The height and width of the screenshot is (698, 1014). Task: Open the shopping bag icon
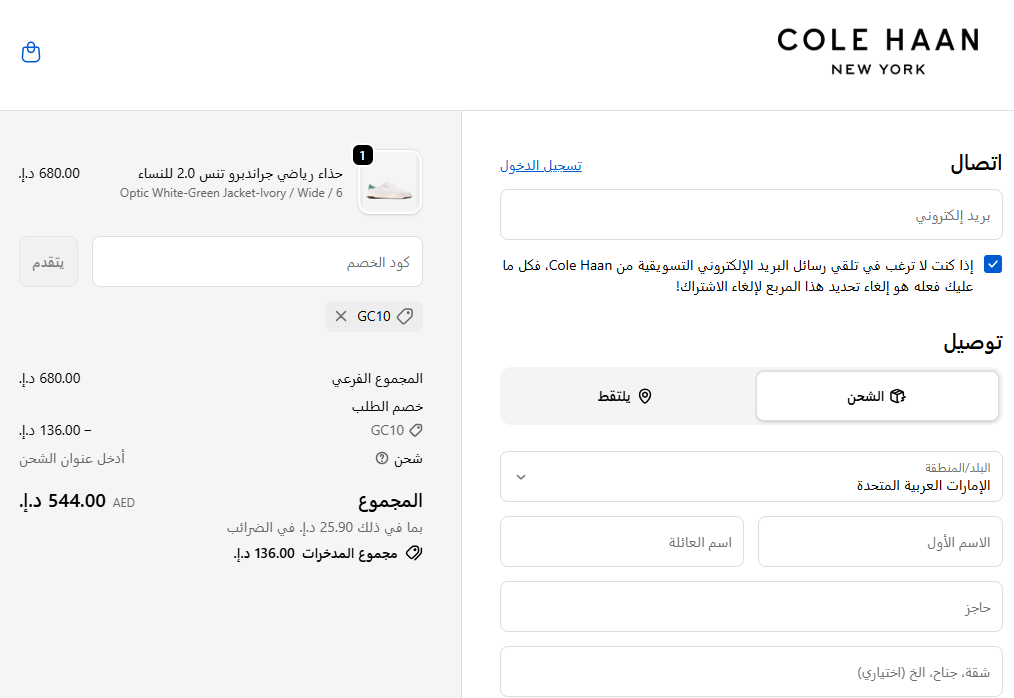pyautogui.click(x=31, y=52)
